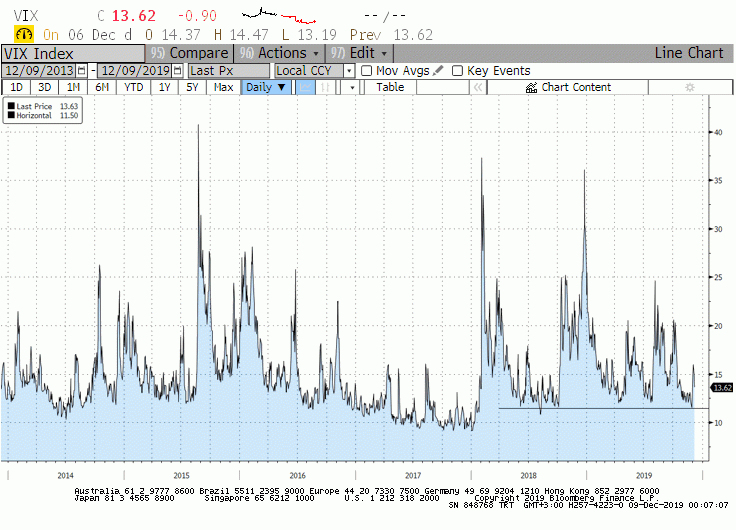Click the Compare button
This screenshot has height=530, width=736.
click(x=189, y=53)
